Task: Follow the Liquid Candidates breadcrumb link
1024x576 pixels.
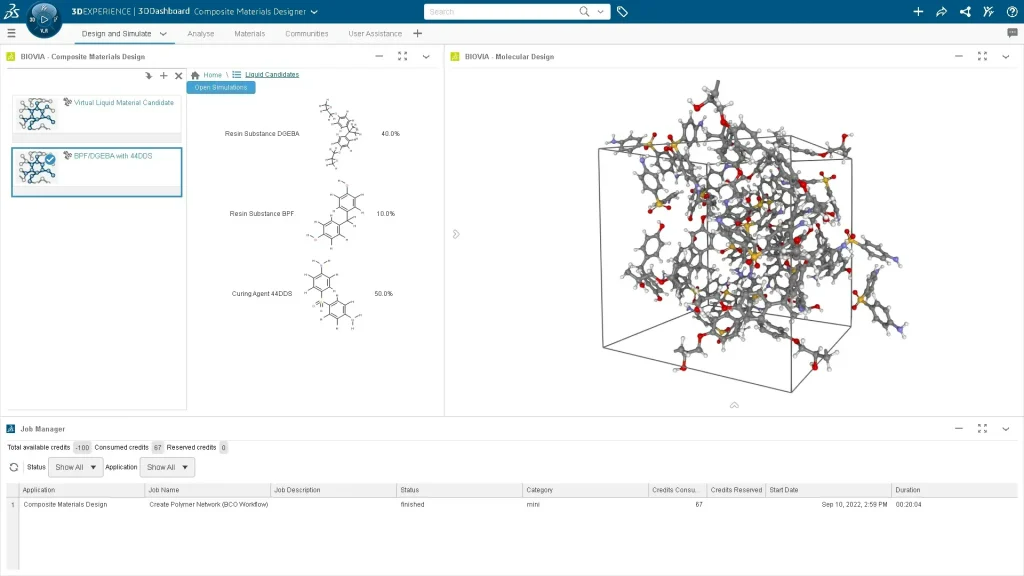Action: 272,75
